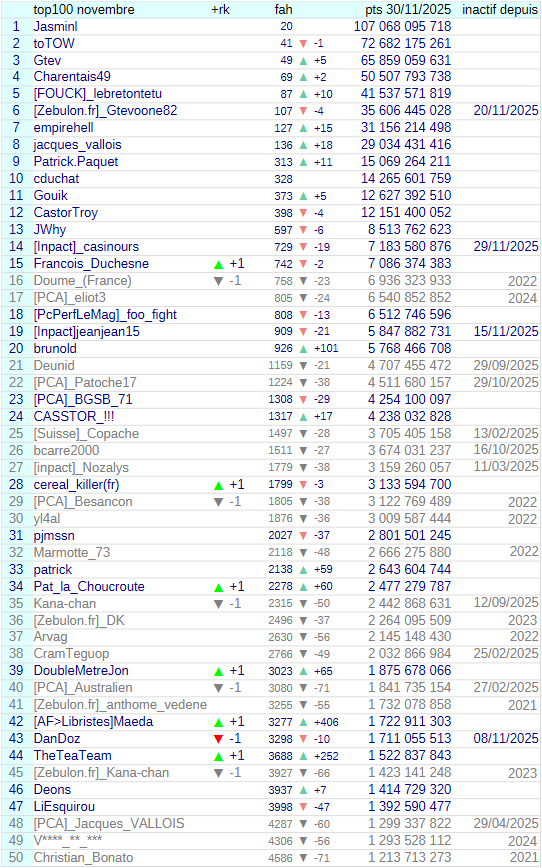Image resolution: width=542 pixels, height=868 pixels.
Task: Click the up triangle in CASSTOR_!!!'s fah column
Action: tap(303, 416)
